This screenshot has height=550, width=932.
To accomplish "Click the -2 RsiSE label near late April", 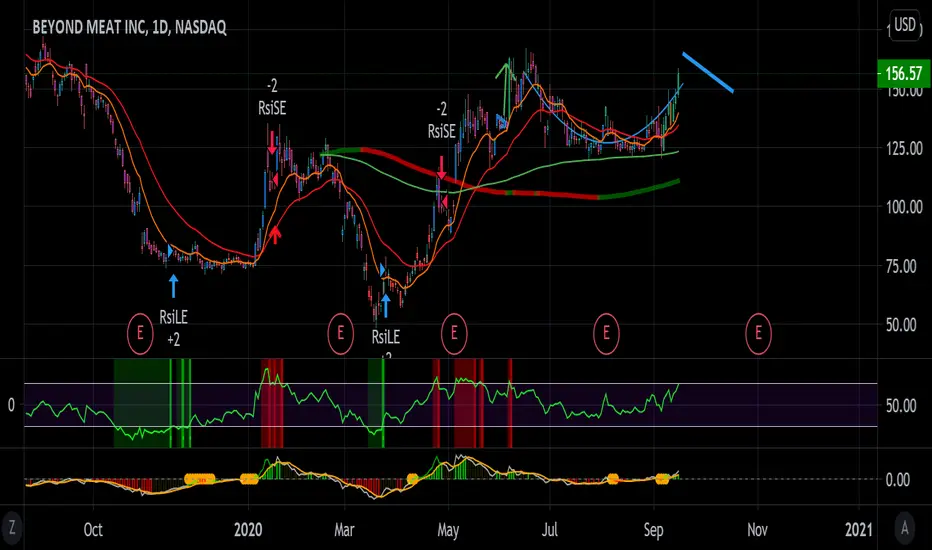I will pyautogui.click(x=441, y=120).
